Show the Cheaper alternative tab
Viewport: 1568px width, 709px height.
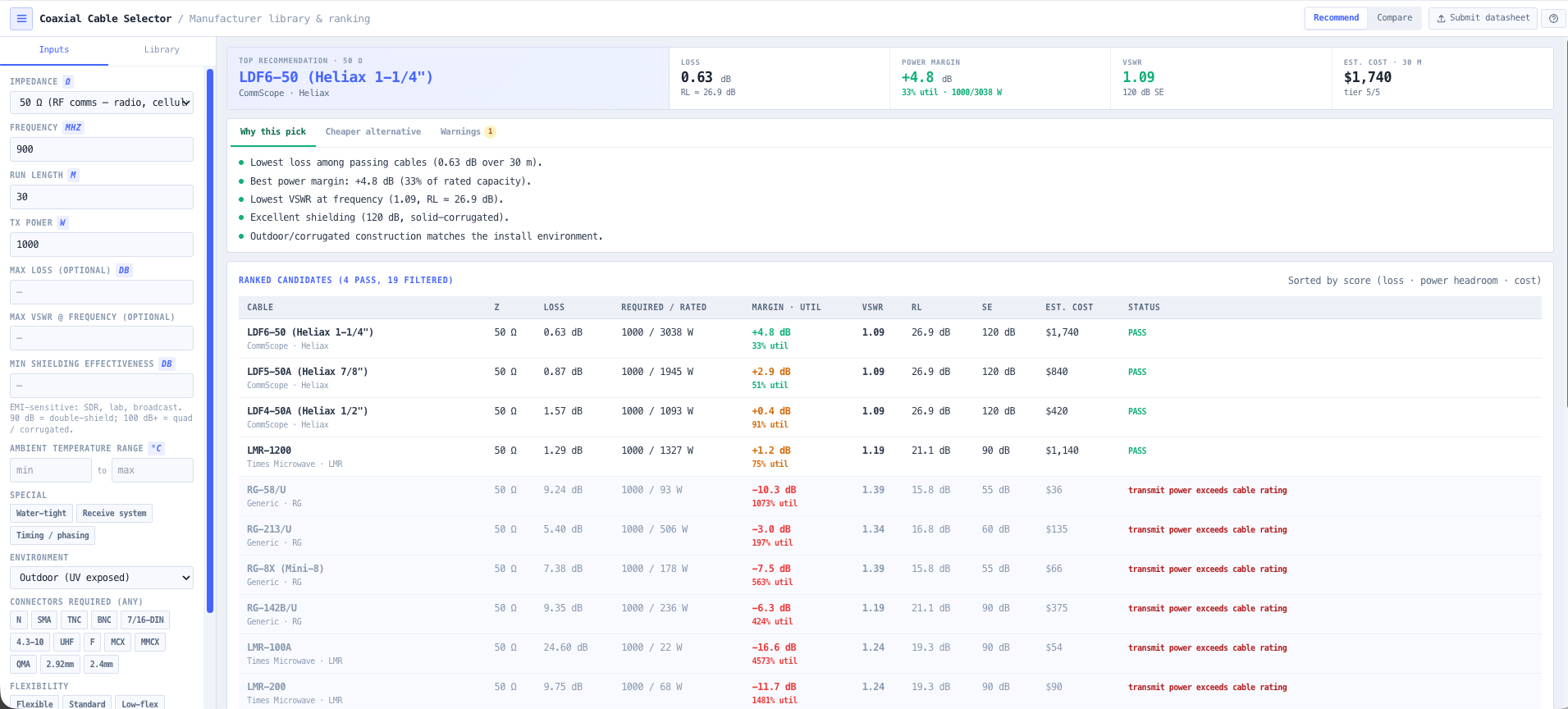point(373,132)
